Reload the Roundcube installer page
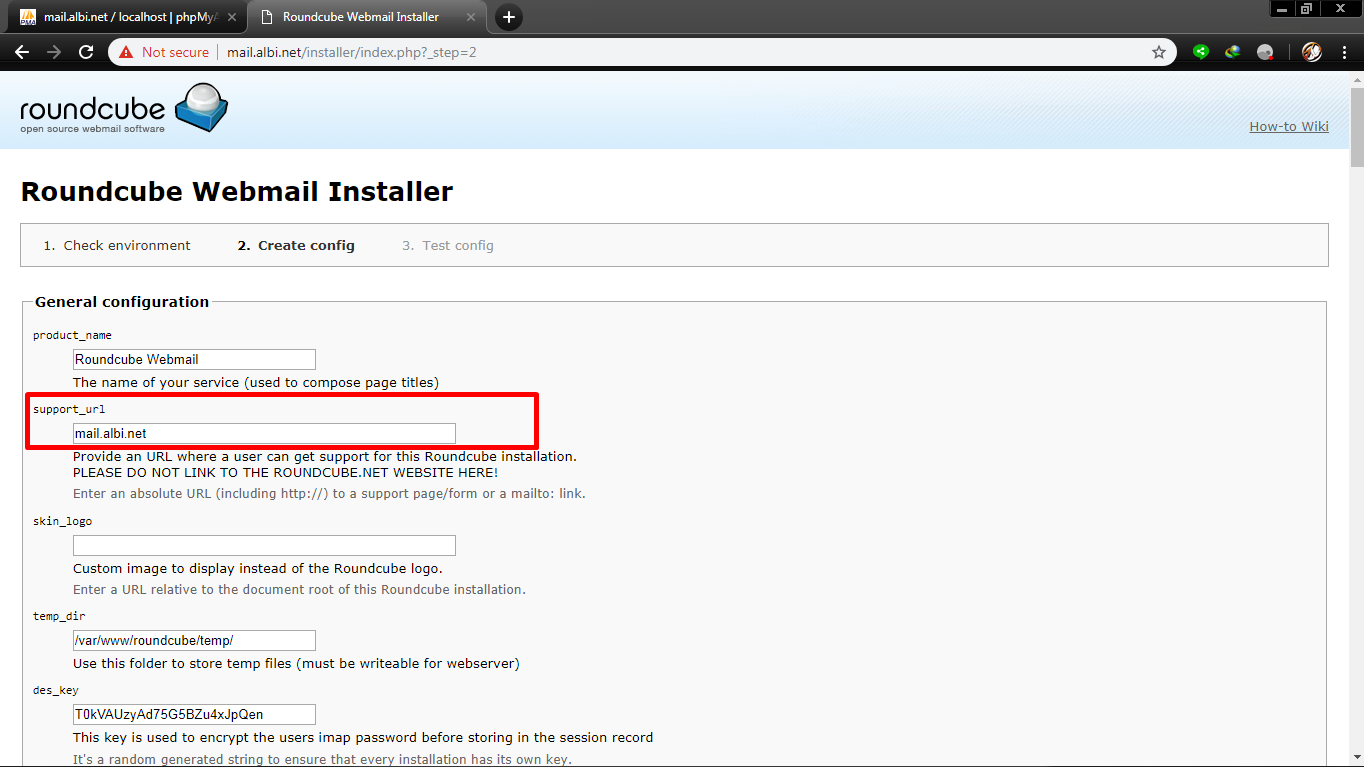The width and height of the screenshot is (1364, 767). pyautogui.click(x=86, y=52)
